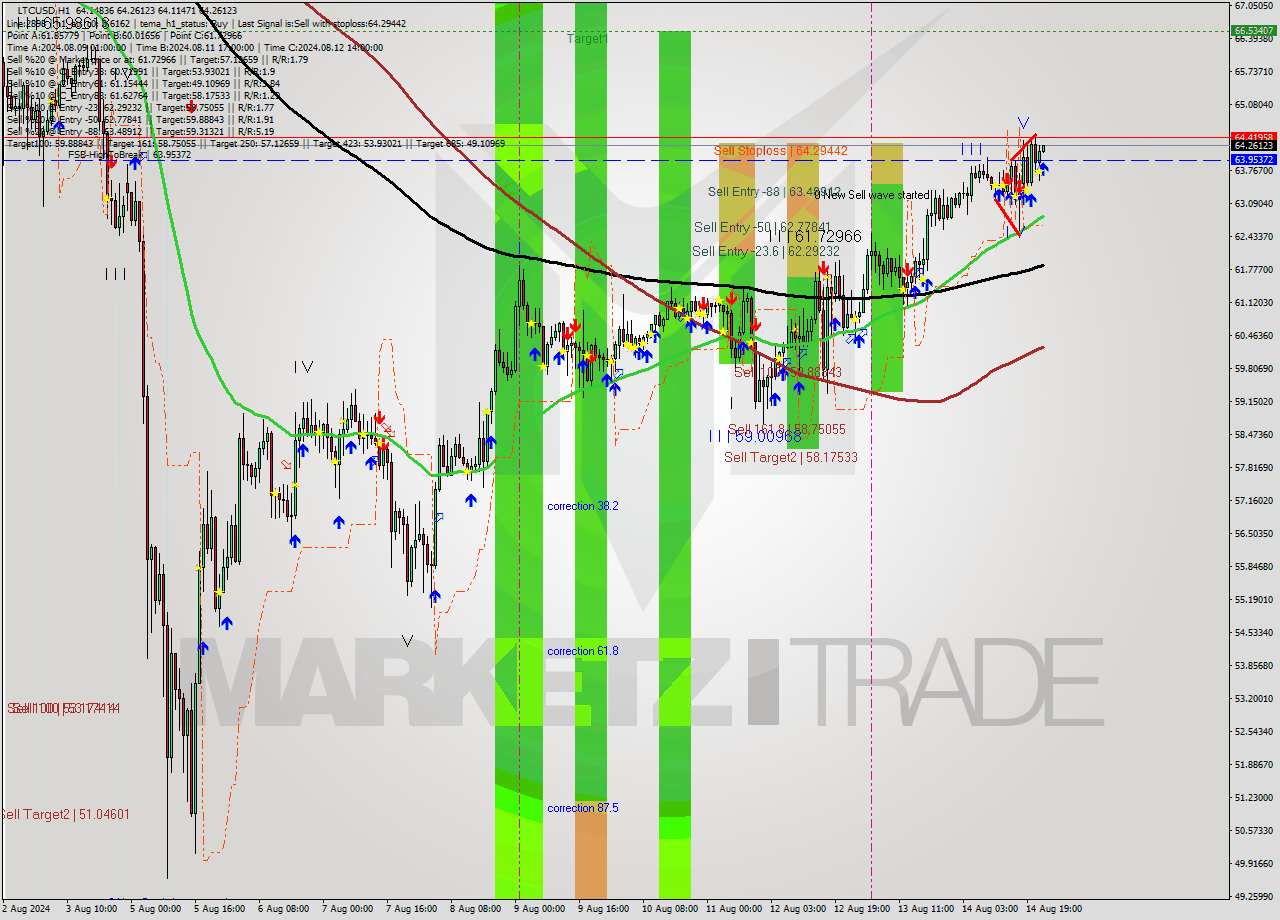Select the 'Sell 161.8 | 58.75055' label
This screenshot has height=920, width=1280.
(787, 429)
